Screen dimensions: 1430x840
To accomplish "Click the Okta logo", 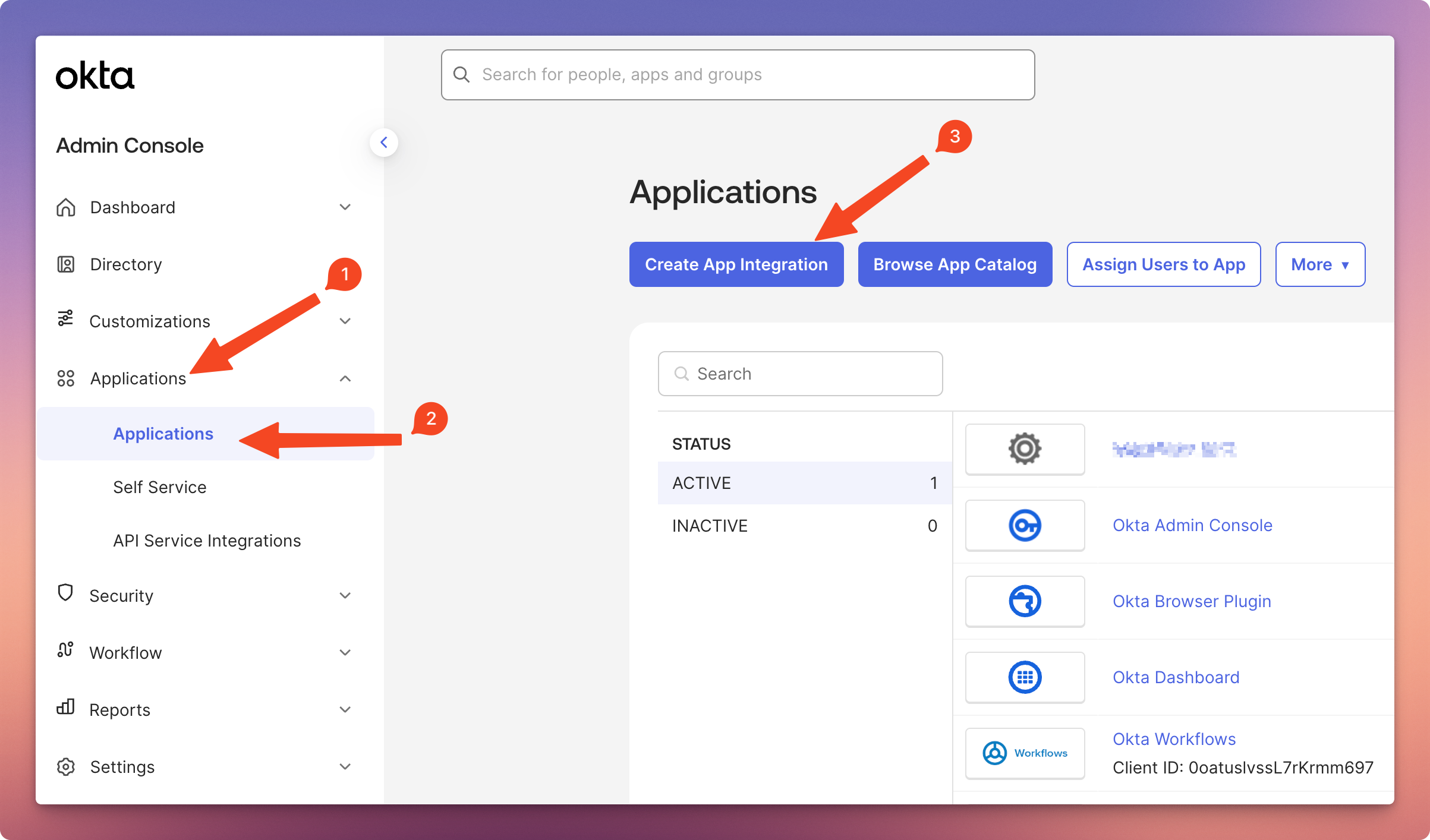I will click(95, 75).
